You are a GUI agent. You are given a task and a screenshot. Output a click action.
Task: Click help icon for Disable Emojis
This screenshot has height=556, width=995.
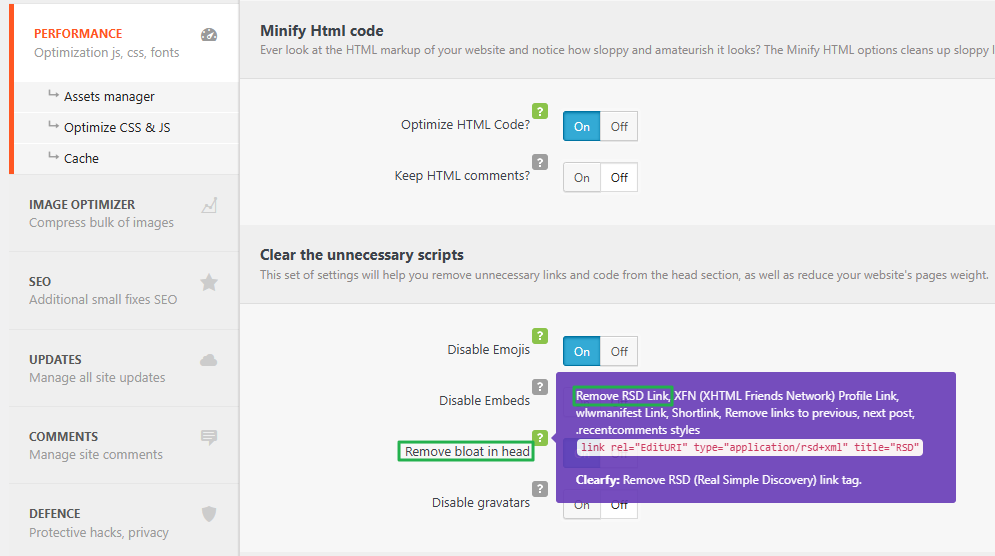pyautogui.click(x=540, y=336)
